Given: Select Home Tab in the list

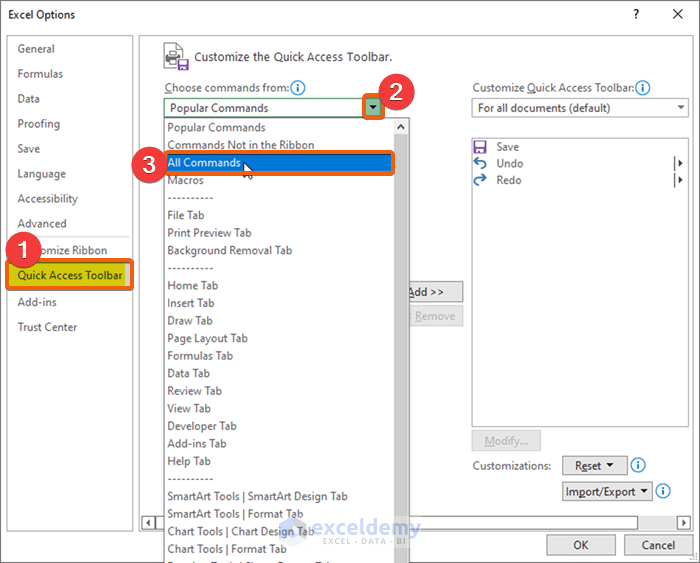Looking at the screenshot, I should point(279,286).
